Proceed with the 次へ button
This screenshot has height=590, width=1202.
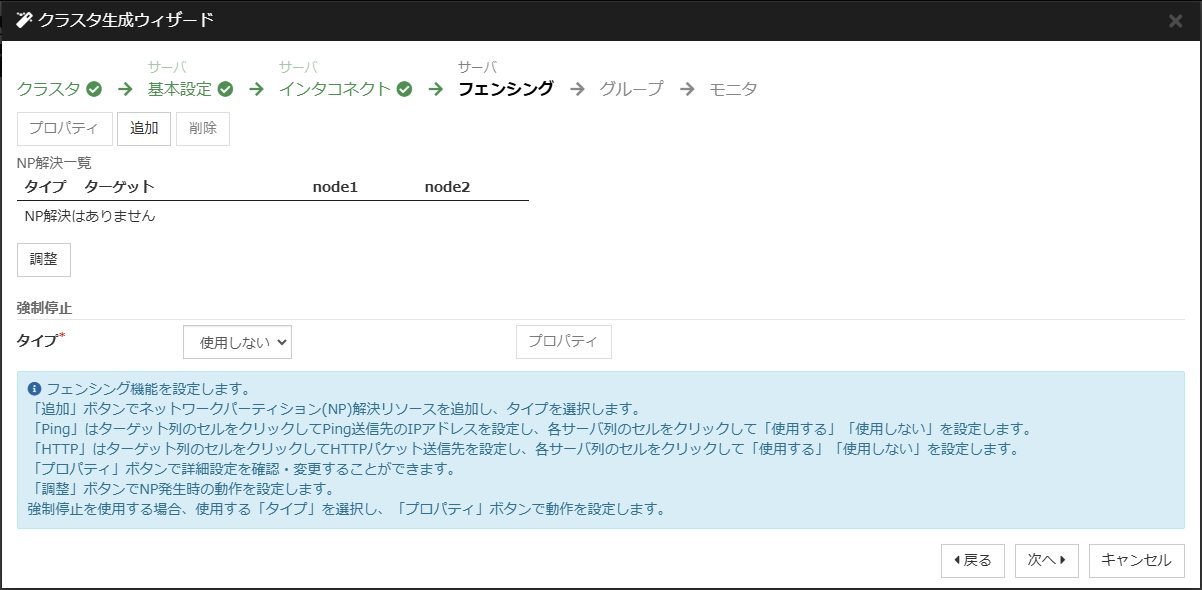[x=1047, y=561]
